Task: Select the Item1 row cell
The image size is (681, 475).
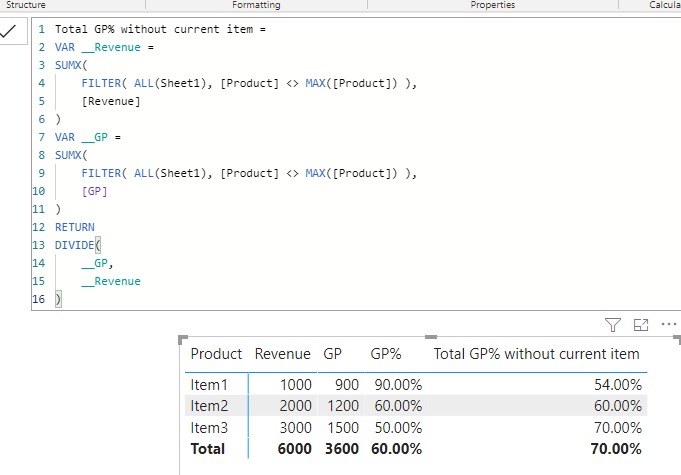Action: tap(209, 385)
